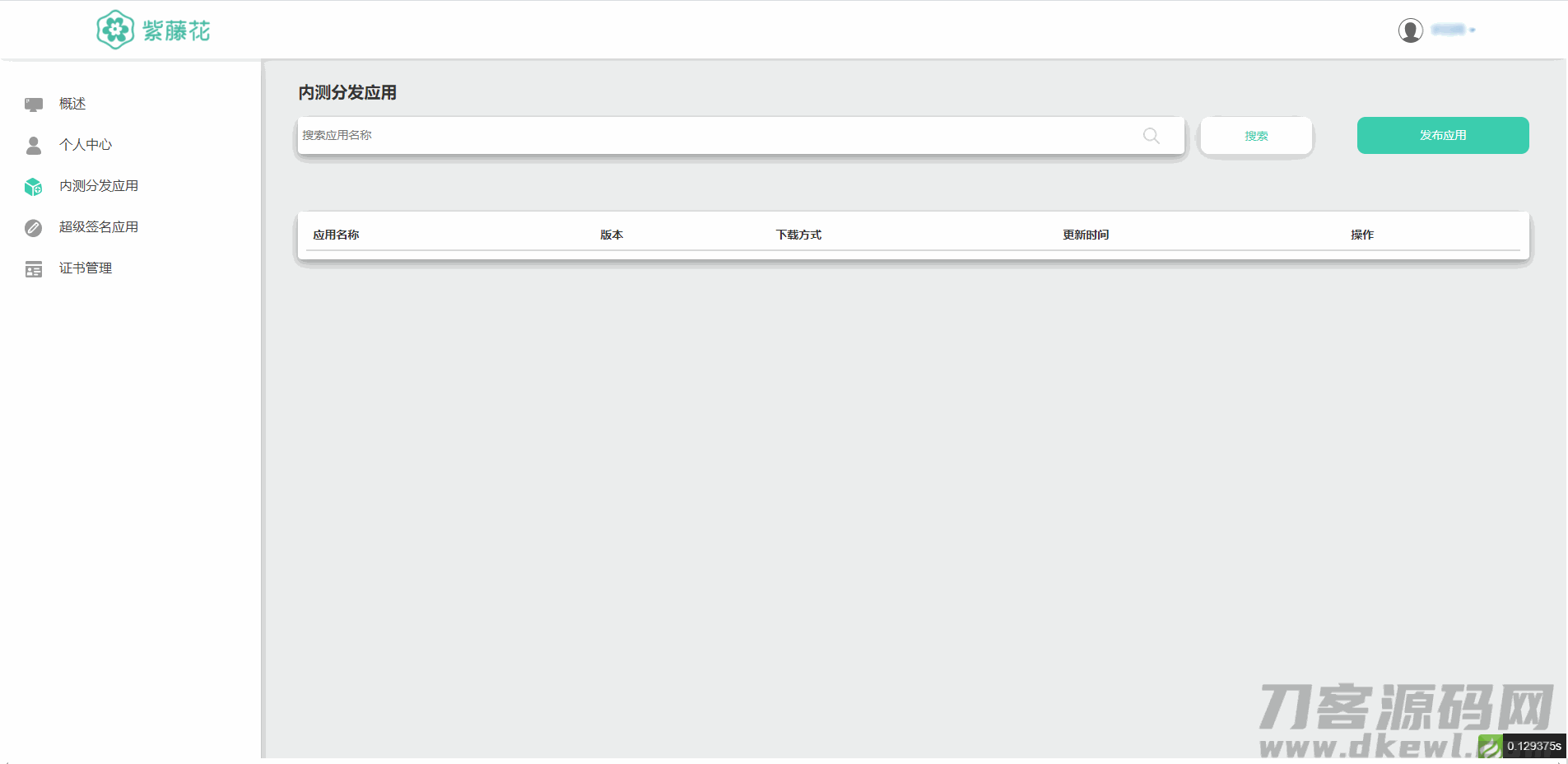Click the user avatar icon in header
This screenshot has height=764, width=1568.
[x=1410, y=30]
